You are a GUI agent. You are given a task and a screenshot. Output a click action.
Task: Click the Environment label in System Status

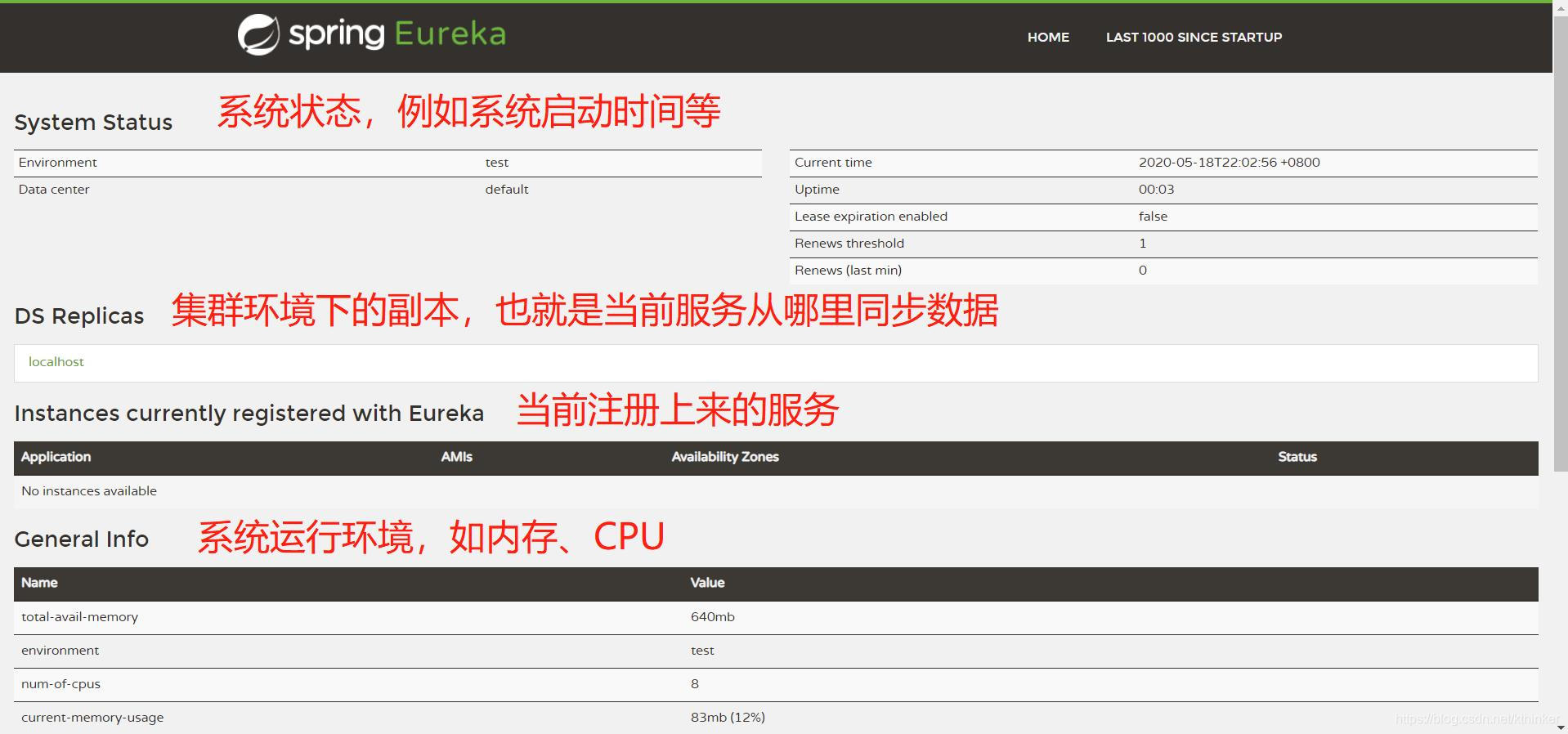[58, 162]
